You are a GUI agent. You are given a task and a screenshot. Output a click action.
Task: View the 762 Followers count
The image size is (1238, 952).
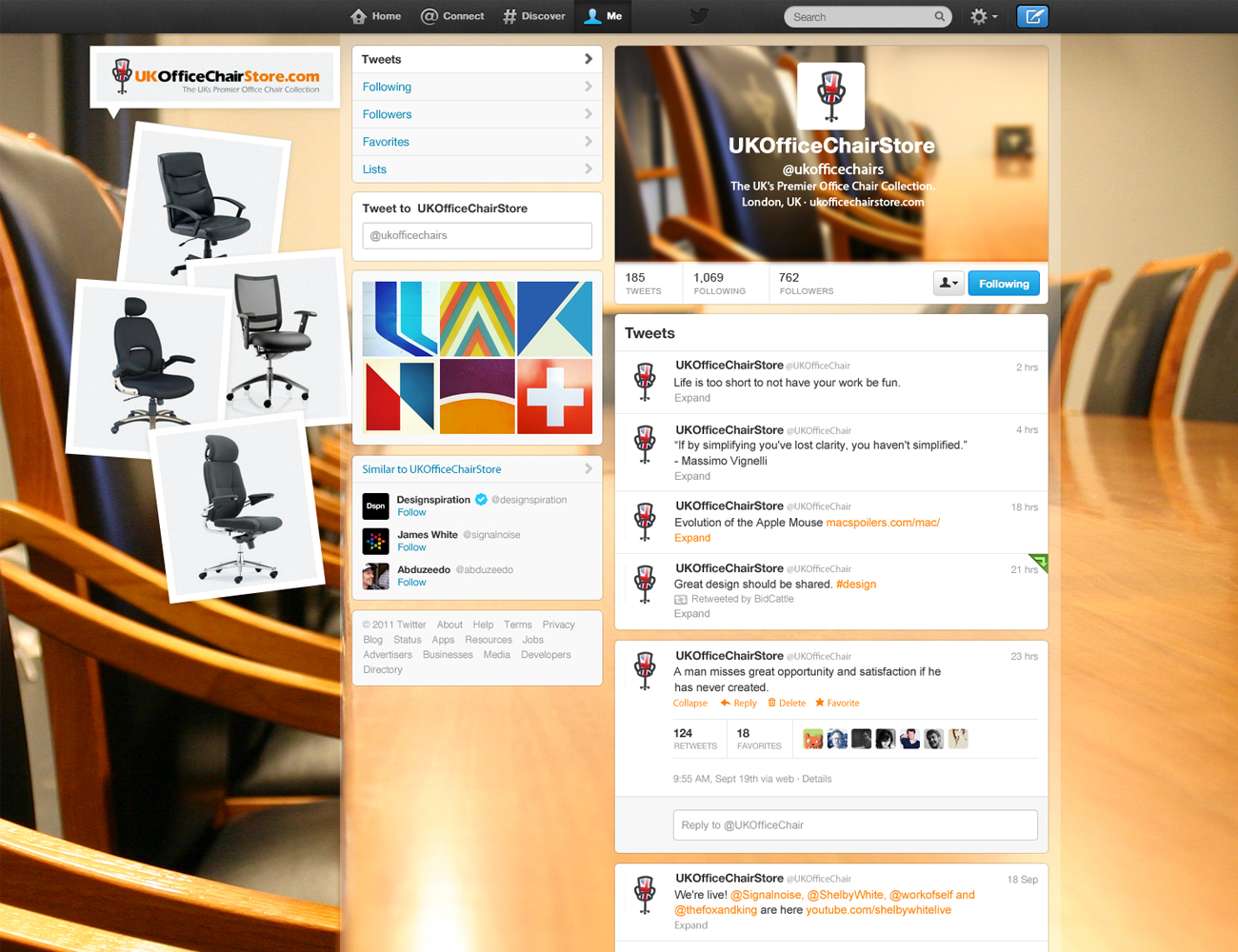point(807,283)
